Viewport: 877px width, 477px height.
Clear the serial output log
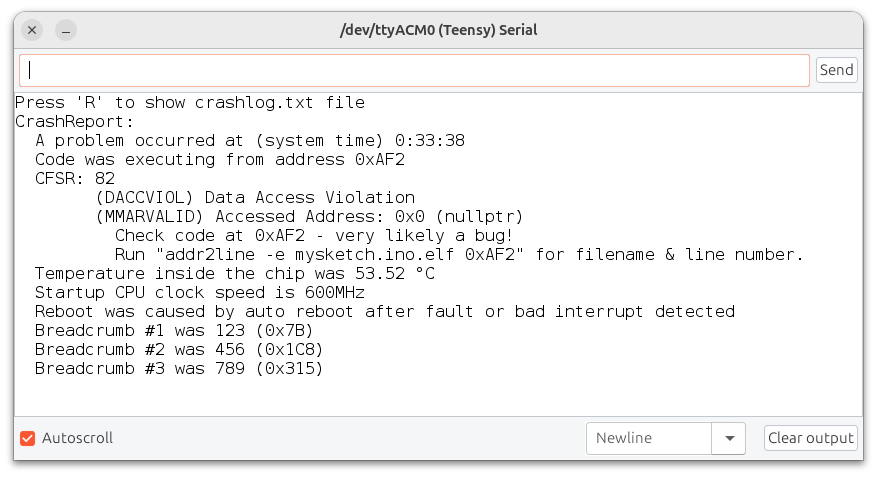[x=810, y=438]
